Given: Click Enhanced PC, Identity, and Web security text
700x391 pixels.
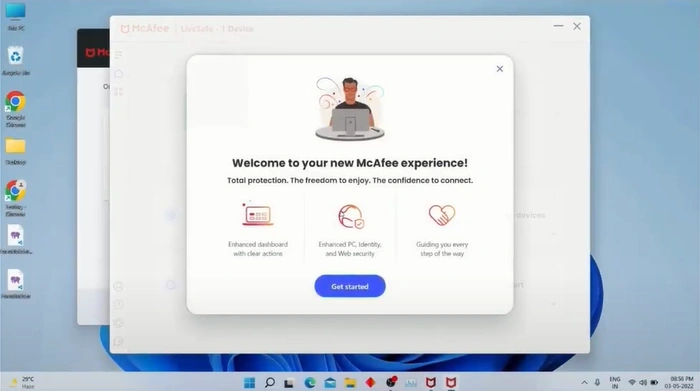Looking at the screenshot, I should point(350,249).
